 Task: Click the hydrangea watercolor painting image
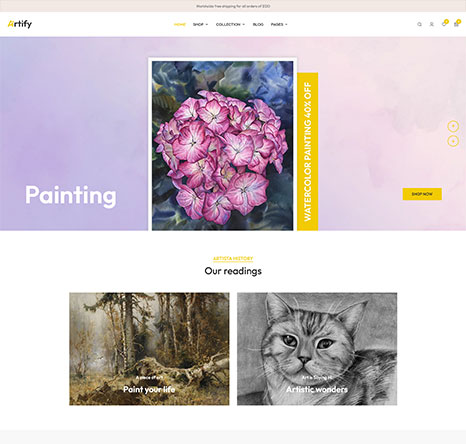[223, 146]
